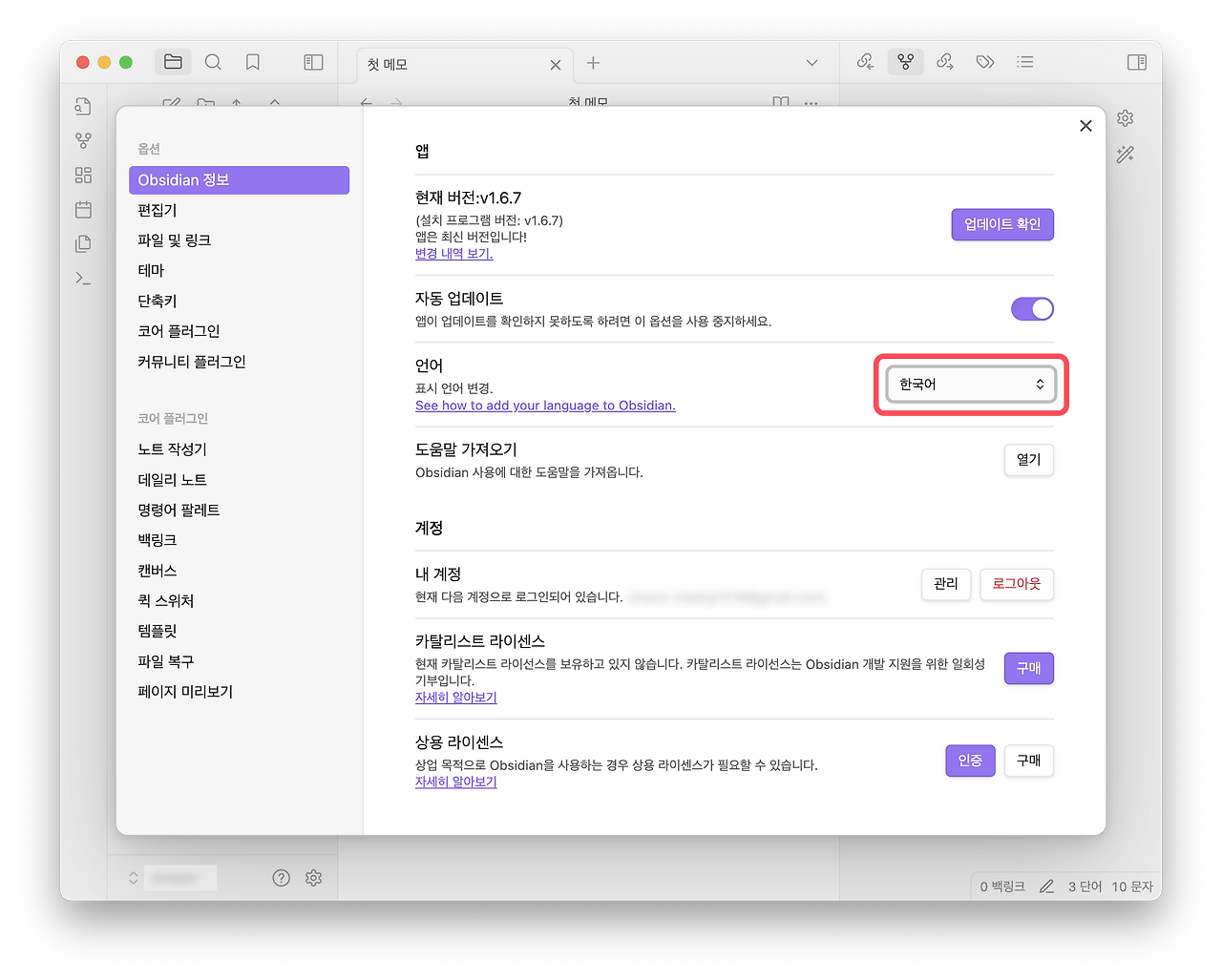Screen dimensions: 1222x980
Task: Click the pencil icon in the status bar
Action: coord(1046,886)
